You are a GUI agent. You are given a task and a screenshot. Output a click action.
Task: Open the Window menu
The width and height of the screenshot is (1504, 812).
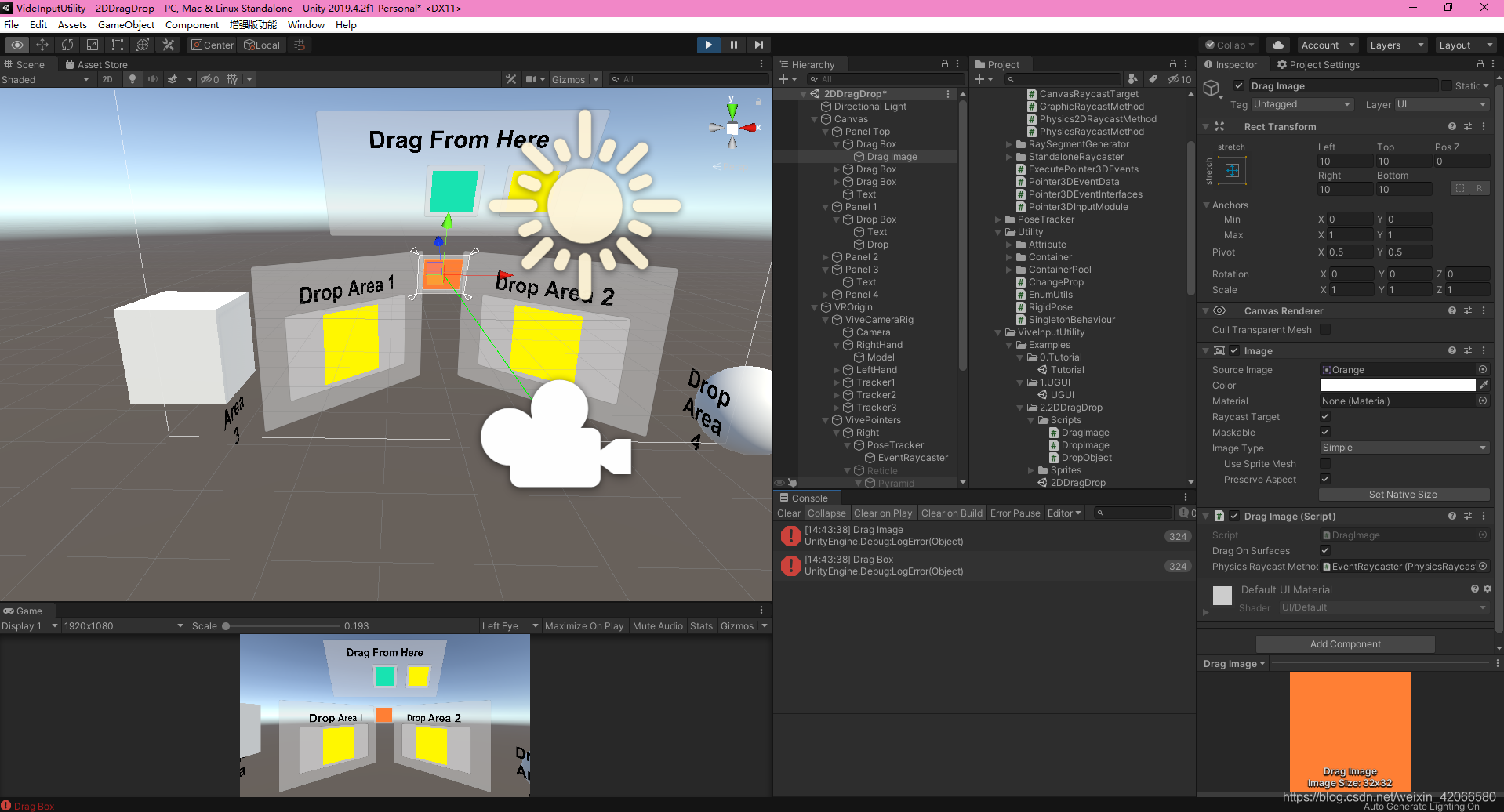click(x=306, y=24)
